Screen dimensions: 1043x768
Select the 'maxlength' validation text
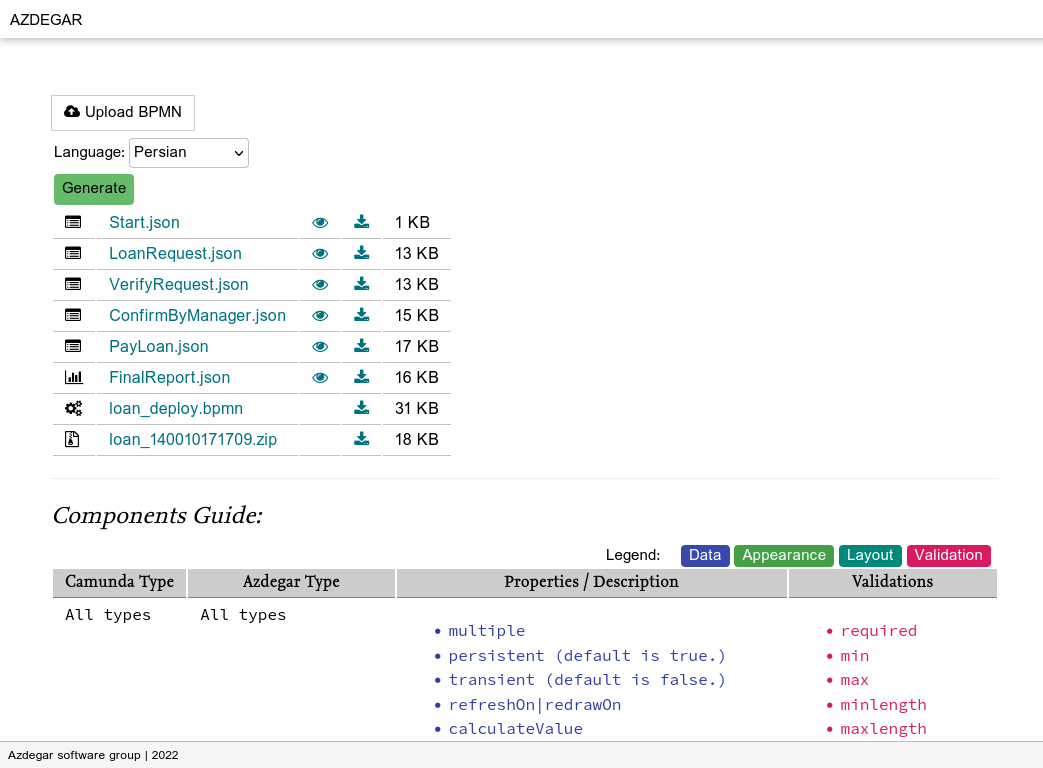coord(883,729)
